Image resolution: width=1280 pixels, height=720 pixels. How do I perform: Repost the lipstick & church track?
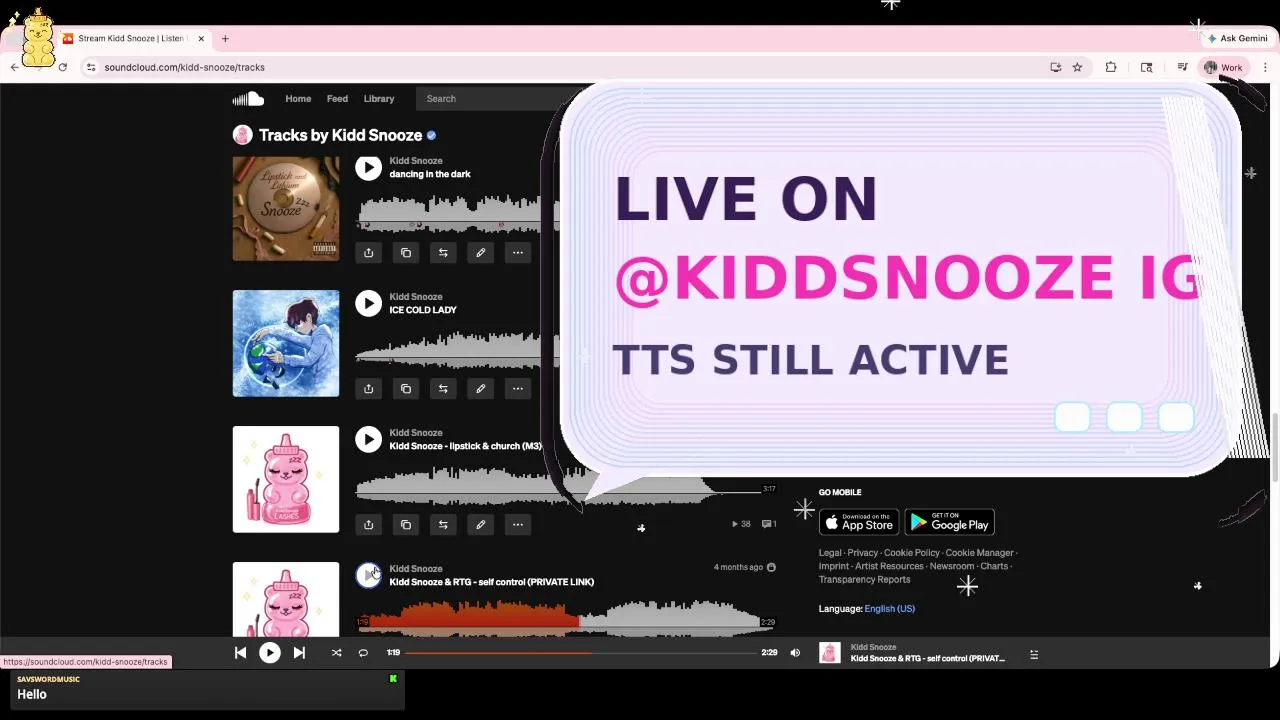[x=443, y=525]
